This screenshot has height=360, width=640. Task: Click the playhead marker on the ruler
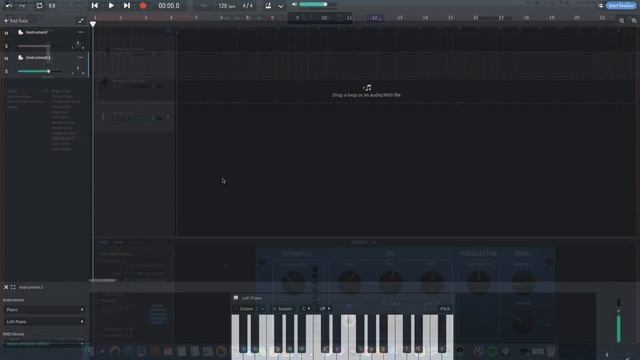point(93,24)
